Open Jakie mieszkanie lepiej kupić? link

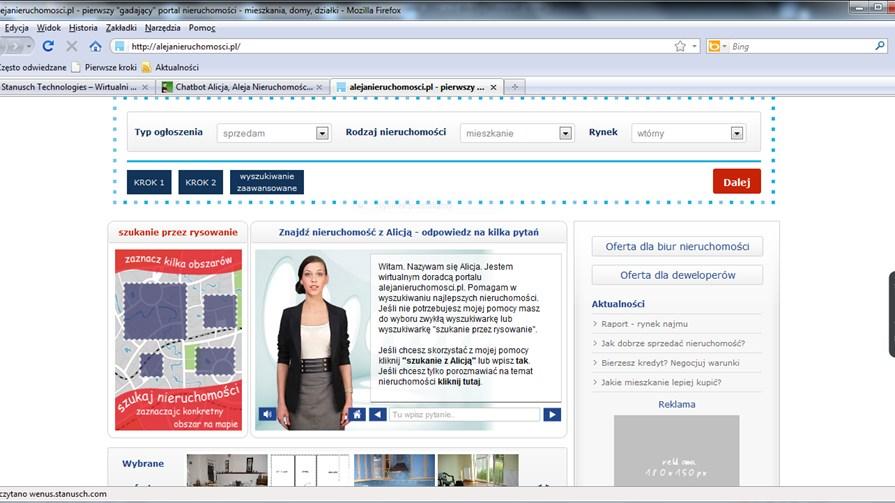click(661, 382)
